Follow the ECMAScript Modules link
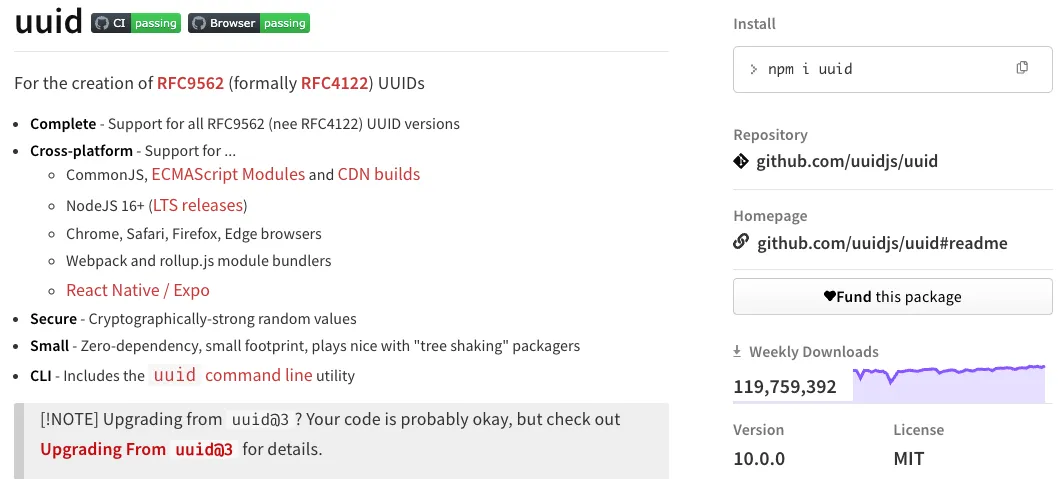Screen dimensions: 1058x479 click(228, 174)
